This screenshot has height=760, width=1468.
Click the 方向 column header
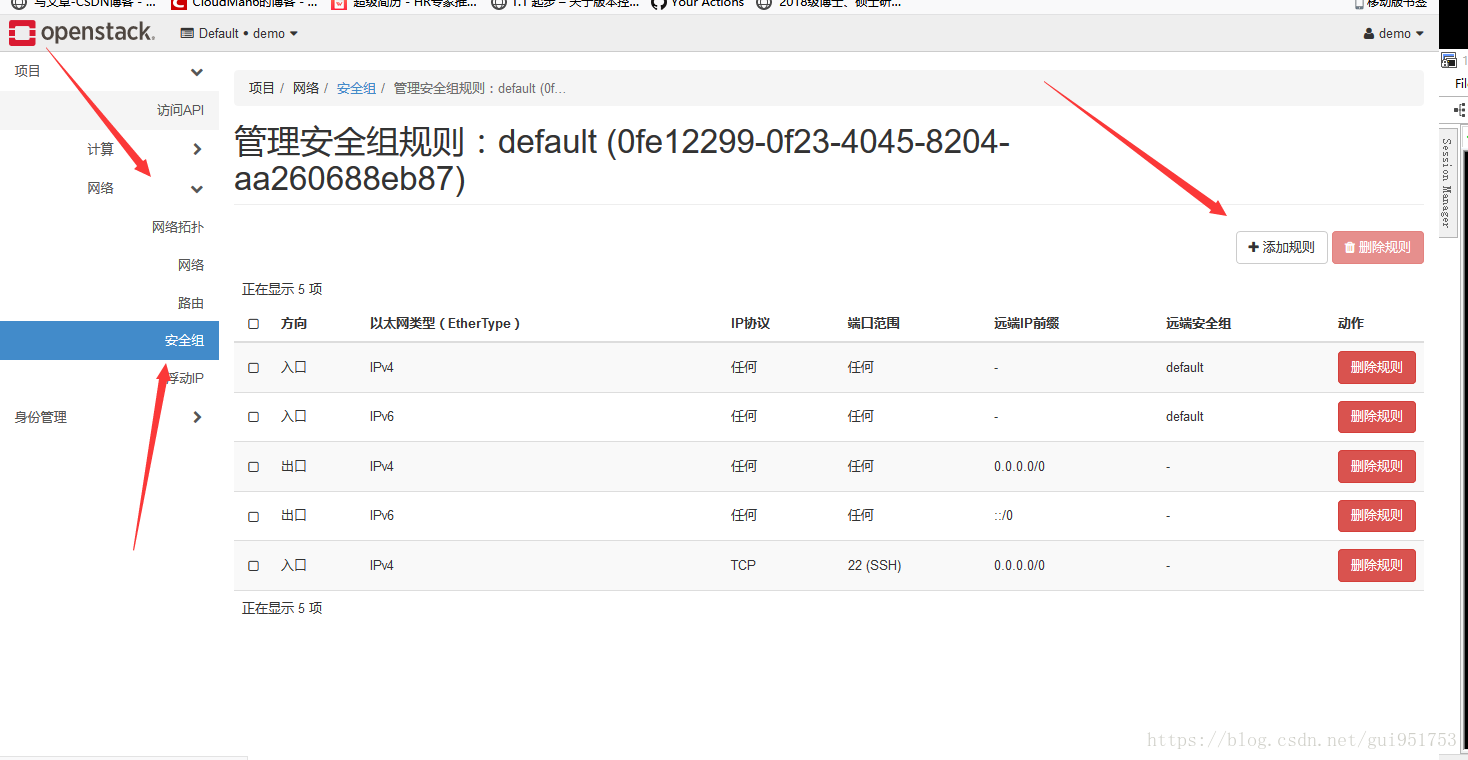294,323
